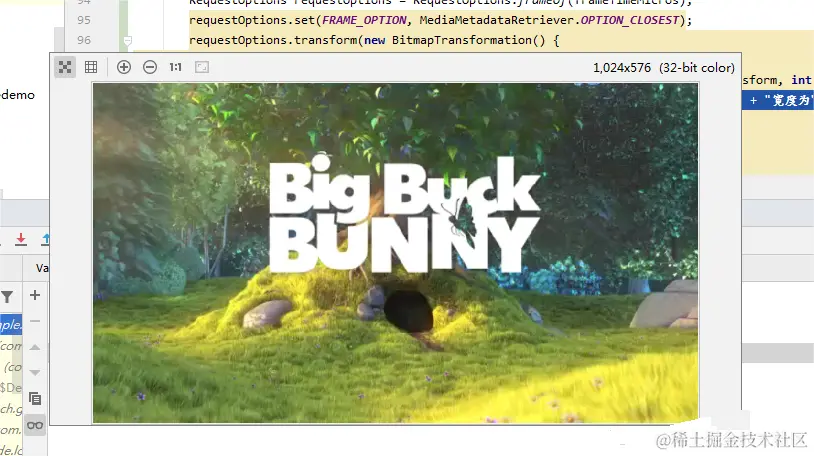Viewport: 814px width, 456px height.
Task: Click BitmapTransformation() in line 96
Action: [469, 40]
